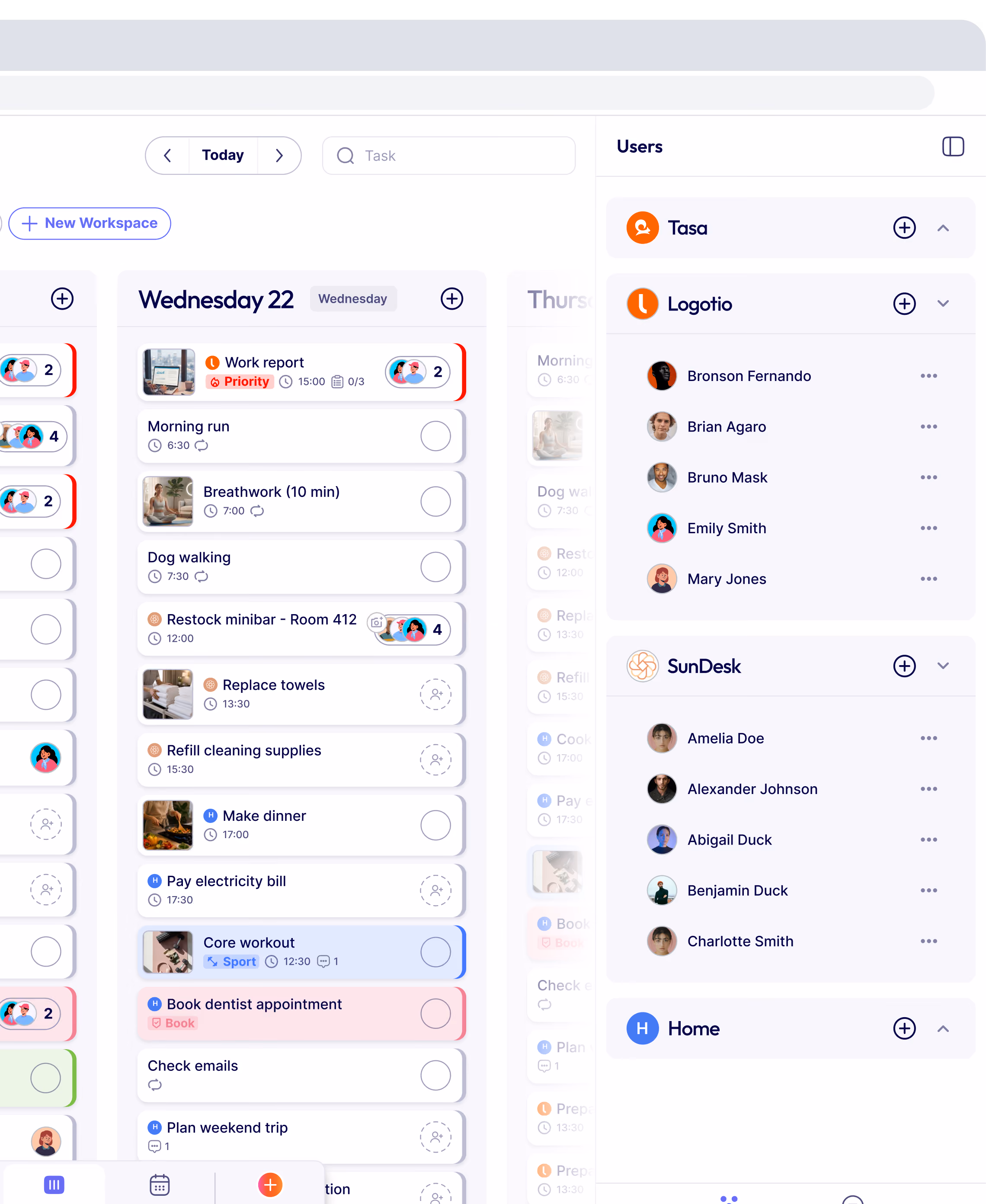Collapse the Logotio workspace users
Screen dimensions: 986x1204
coord(942,303)
